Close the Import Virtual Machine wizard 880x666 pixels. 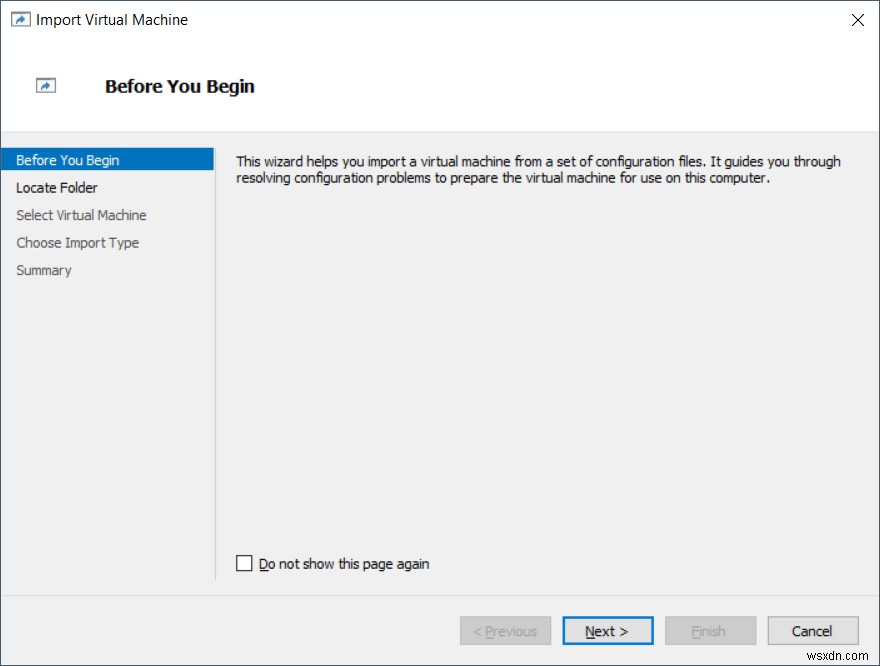tap(857, 19)
